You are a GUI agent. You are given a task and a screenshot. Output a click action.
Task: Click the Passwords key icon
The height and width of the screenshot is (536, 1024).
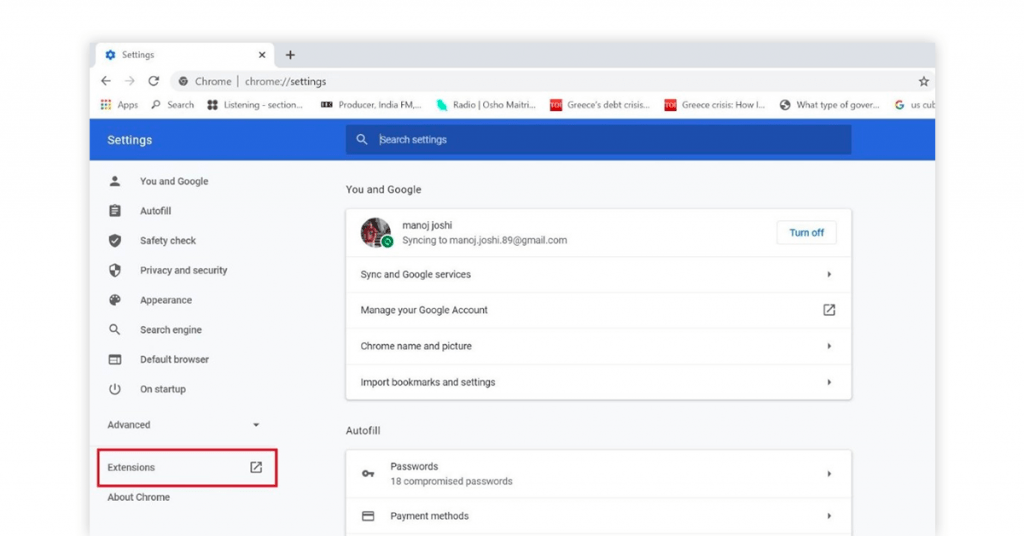coord(368,473)
